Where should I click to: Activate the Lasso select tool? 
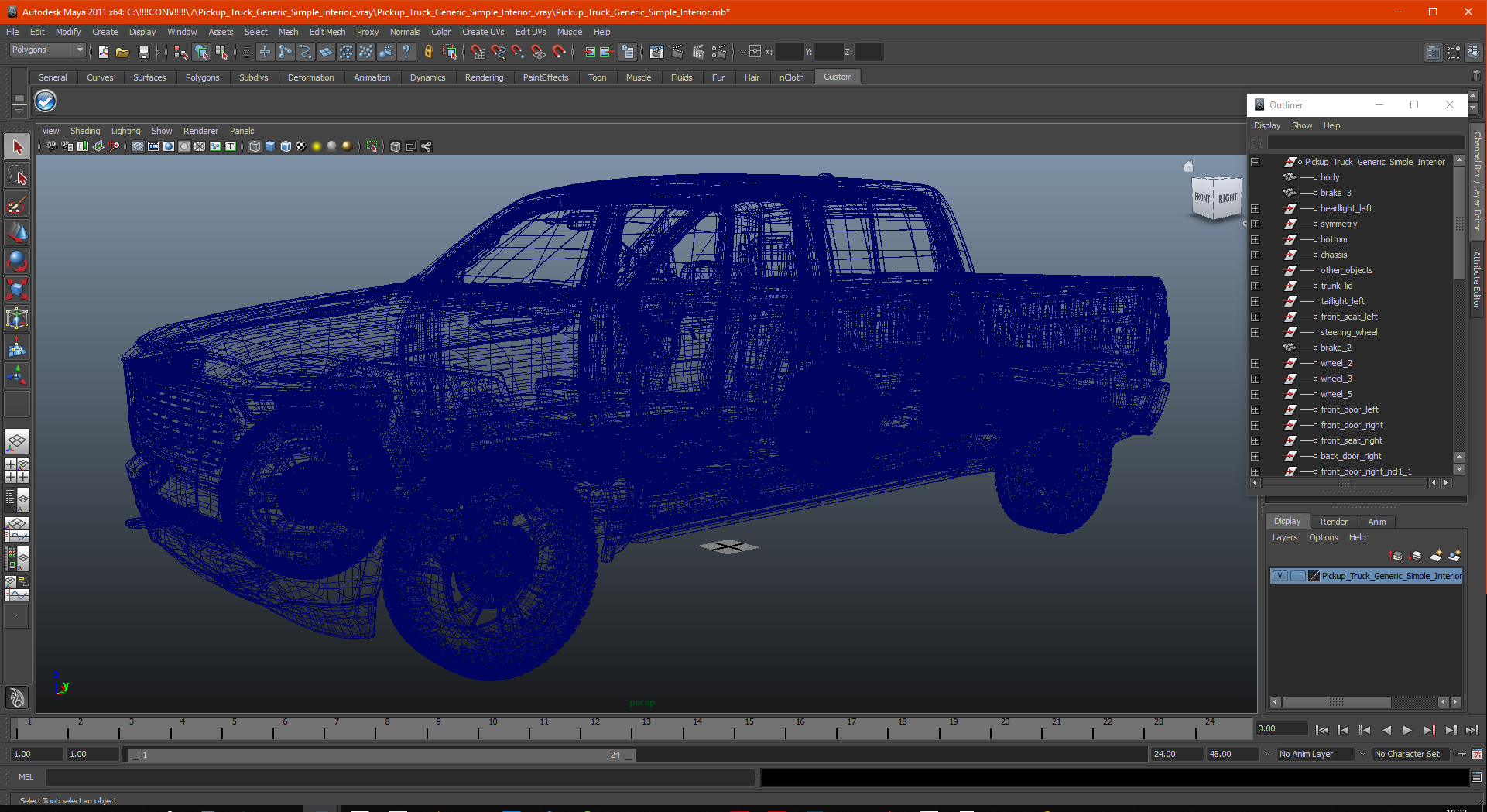tap(17, 176)
